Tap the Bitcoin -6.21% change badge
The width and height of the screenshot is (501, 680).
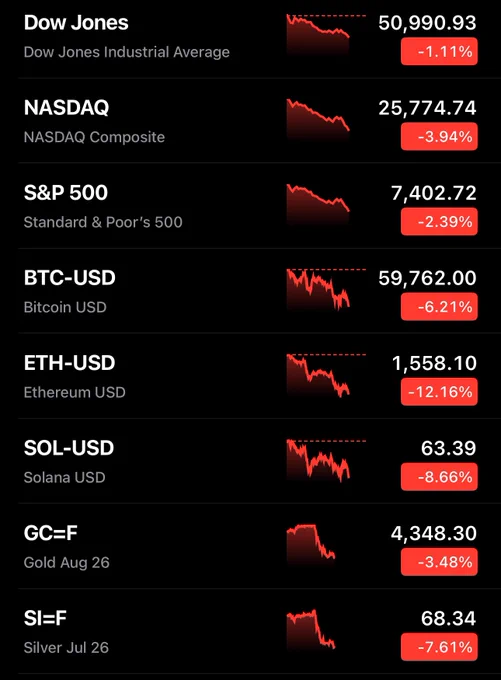[x=439, y=307]
